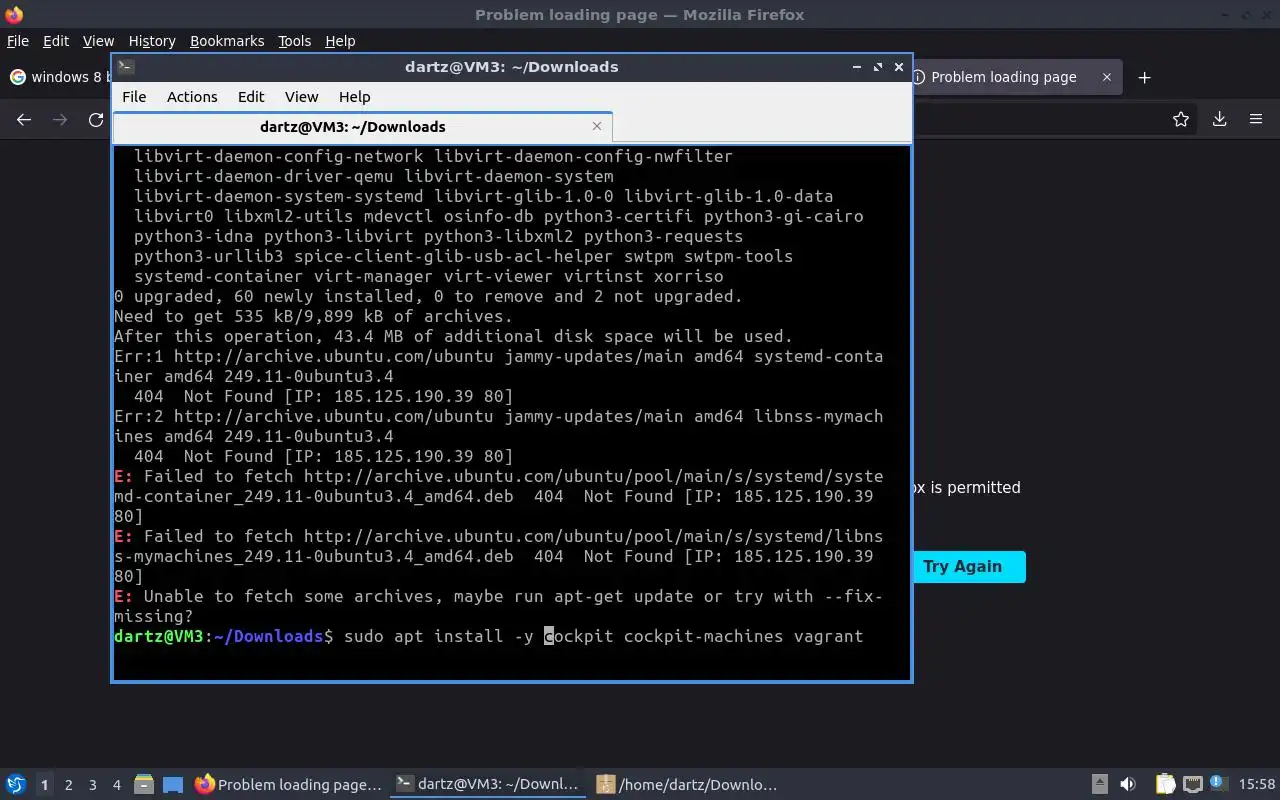Click the Try Again button
Image resolution: width=1280 pixels, height=800 pixels.
[962, 567]
